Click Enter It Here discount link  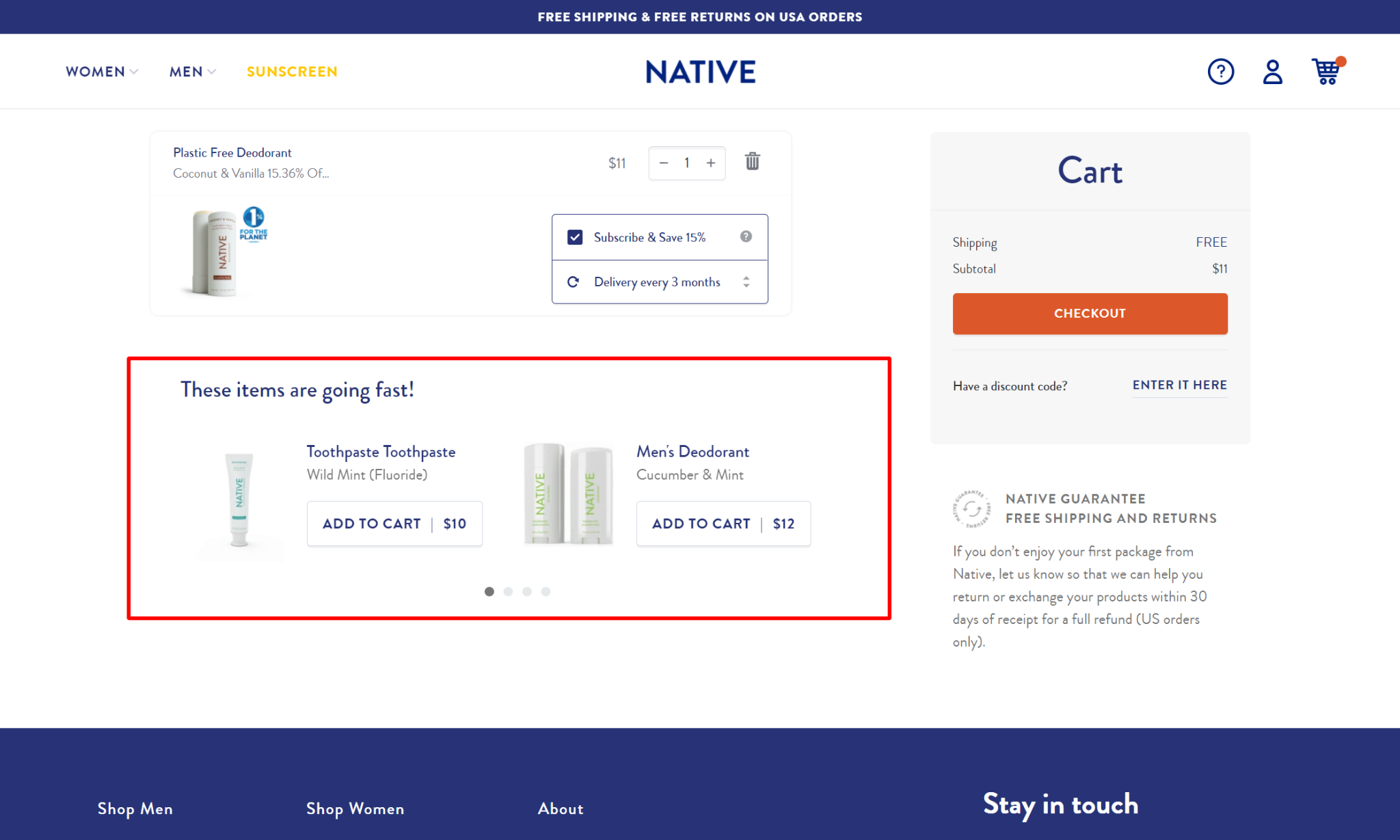point(1179,385)
